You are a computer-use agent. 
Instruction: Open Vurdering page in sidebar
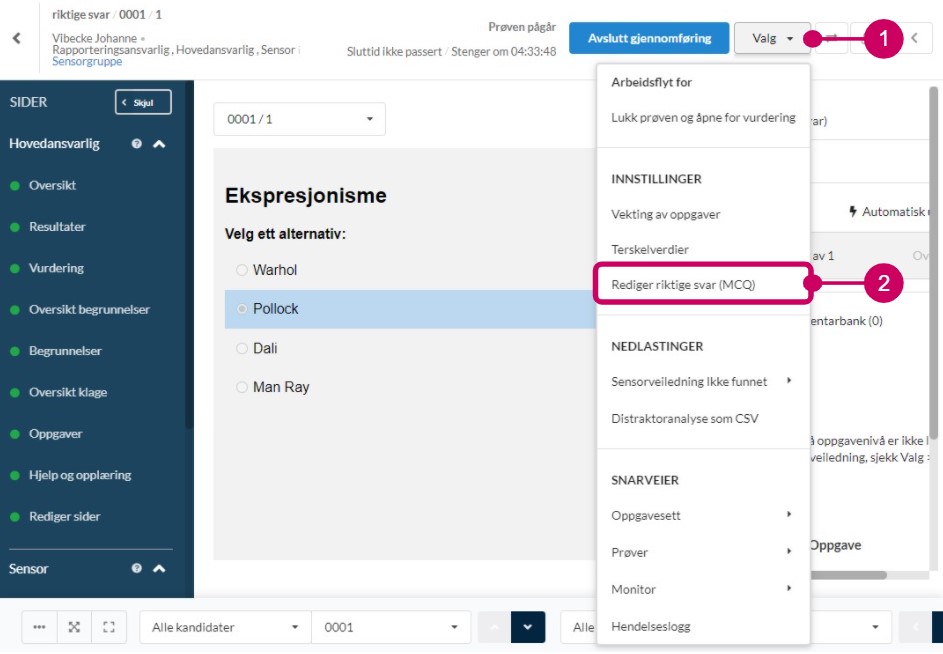tap(56, 268)
